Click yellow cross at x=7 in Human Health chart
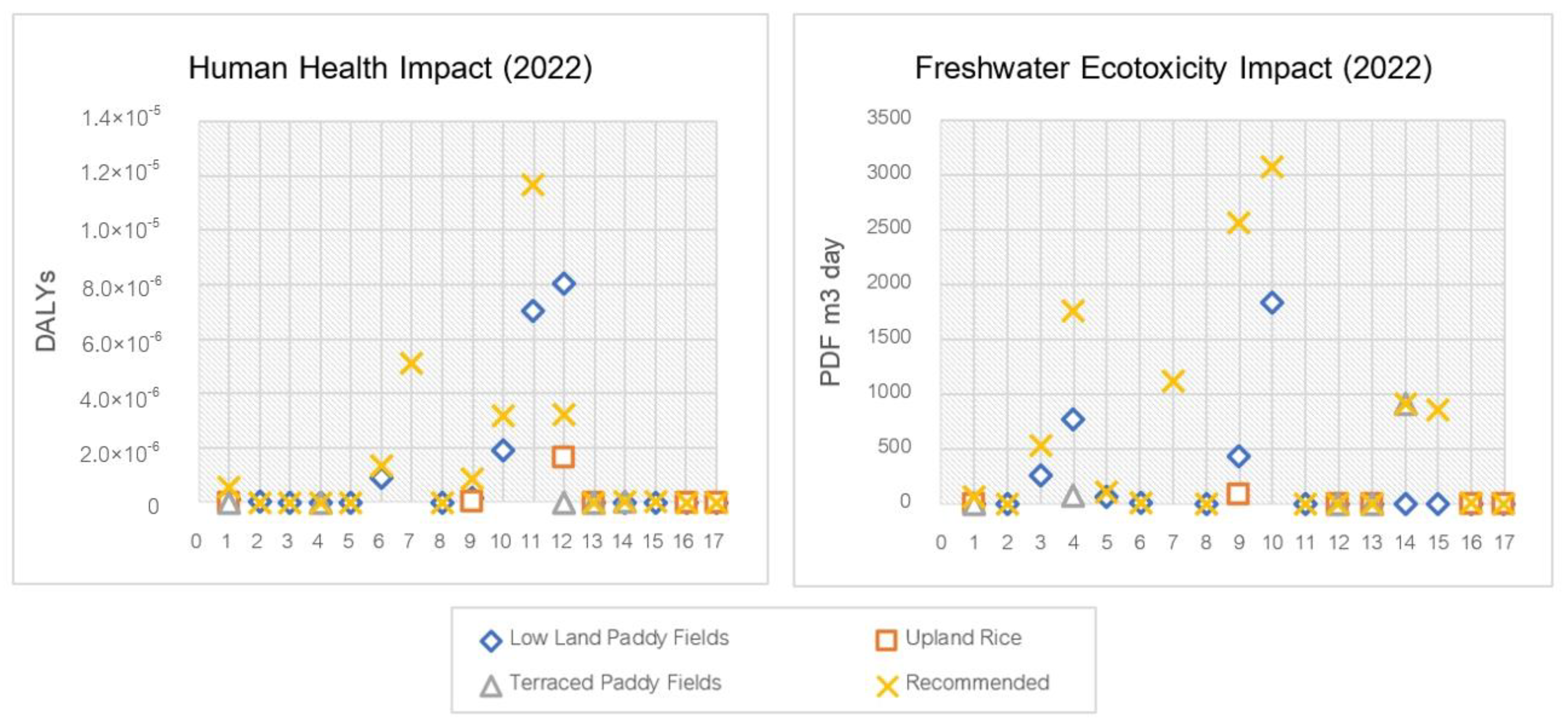This screenshot has height=726, width=1568. [411, 364]
